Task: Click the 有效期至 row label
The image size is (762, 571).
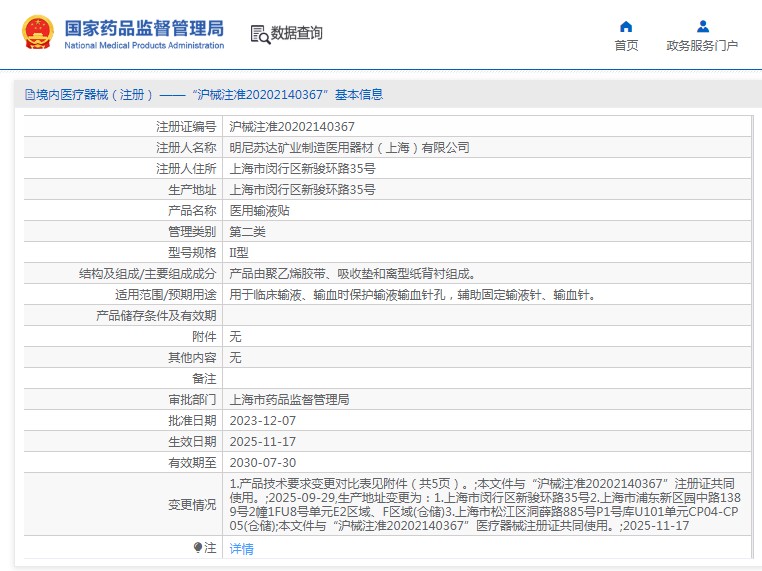Action: [x=192, y=462]
